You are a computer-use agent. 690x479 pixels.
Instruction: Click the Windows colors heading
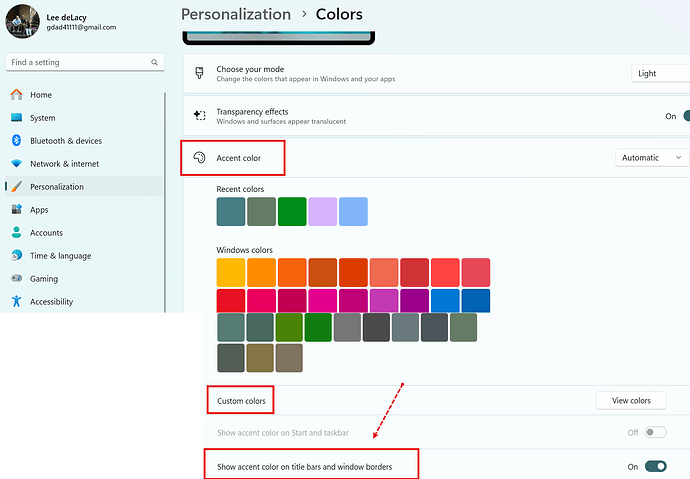[x=245, y=250]
